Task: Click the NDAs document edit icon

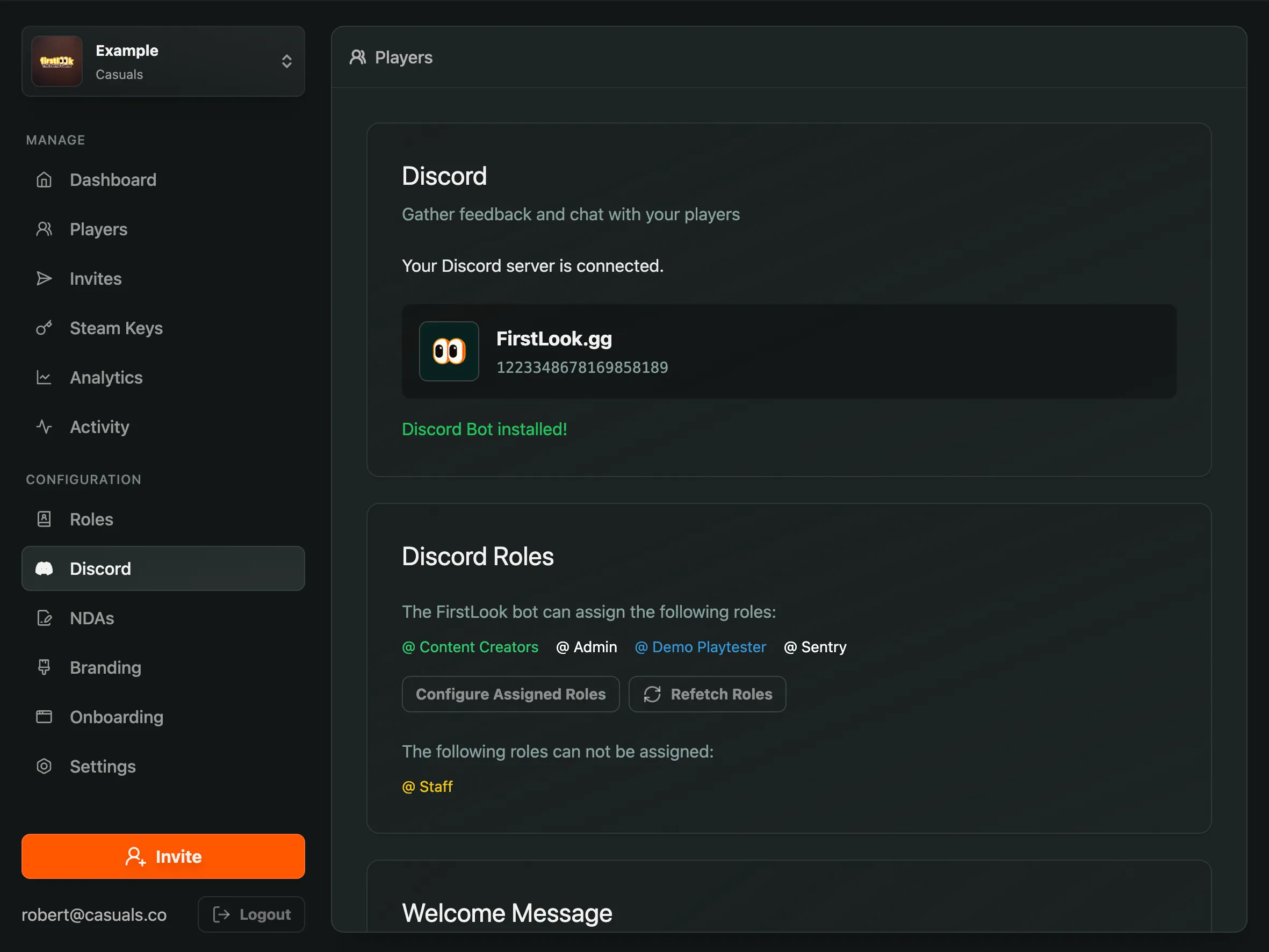Action: 44,618
